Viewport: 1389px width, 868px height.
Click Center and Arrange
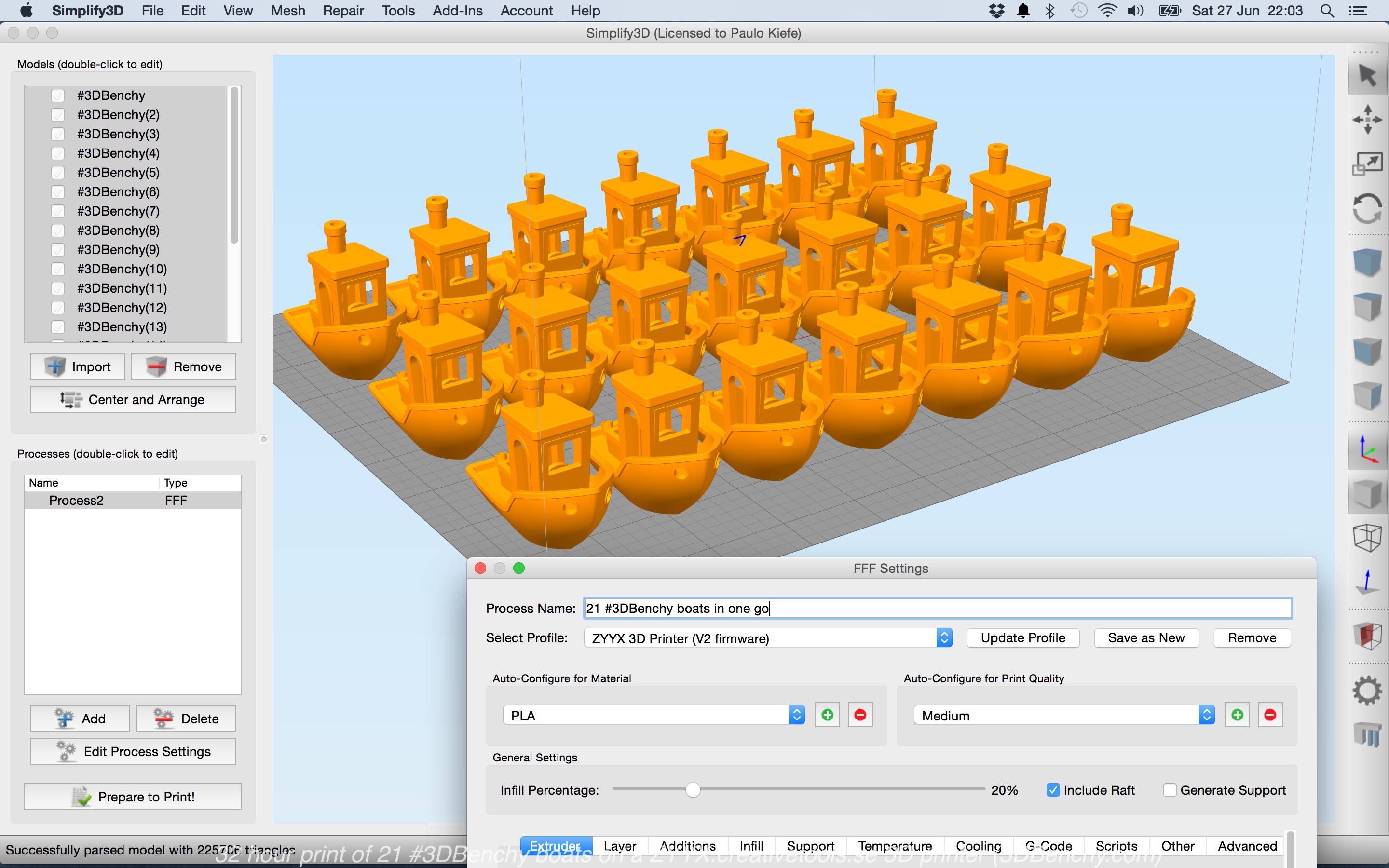pos(133,399)
